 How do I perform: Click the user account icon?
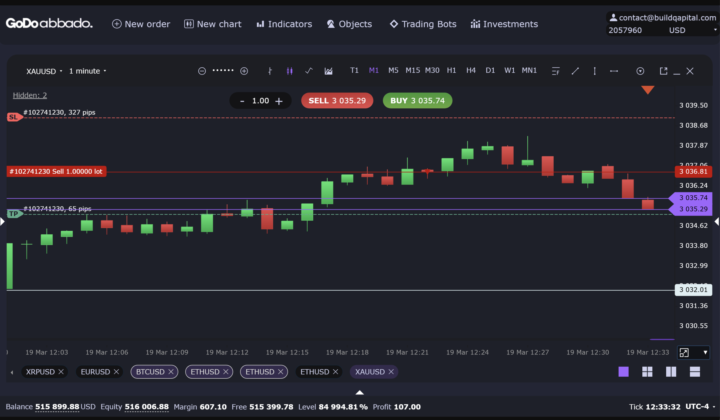[x=613, y=17]
